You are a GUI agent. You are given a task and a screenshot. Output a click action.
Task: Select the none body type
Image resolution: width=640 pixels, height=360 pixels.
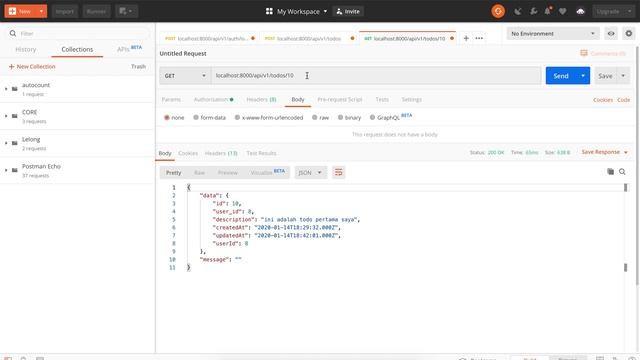(174, 118)
